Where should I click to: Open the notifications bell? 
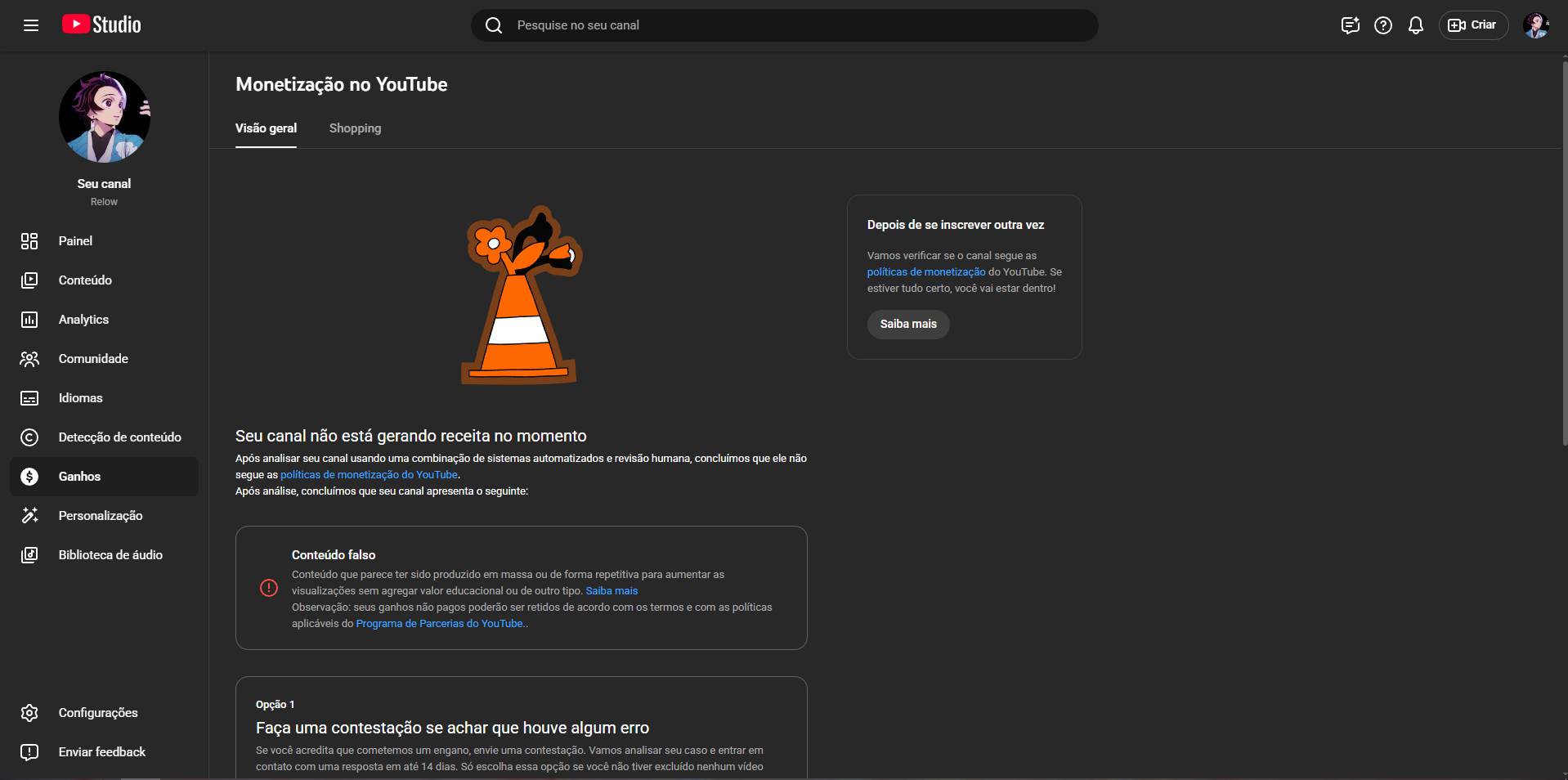pos(1416,25)
